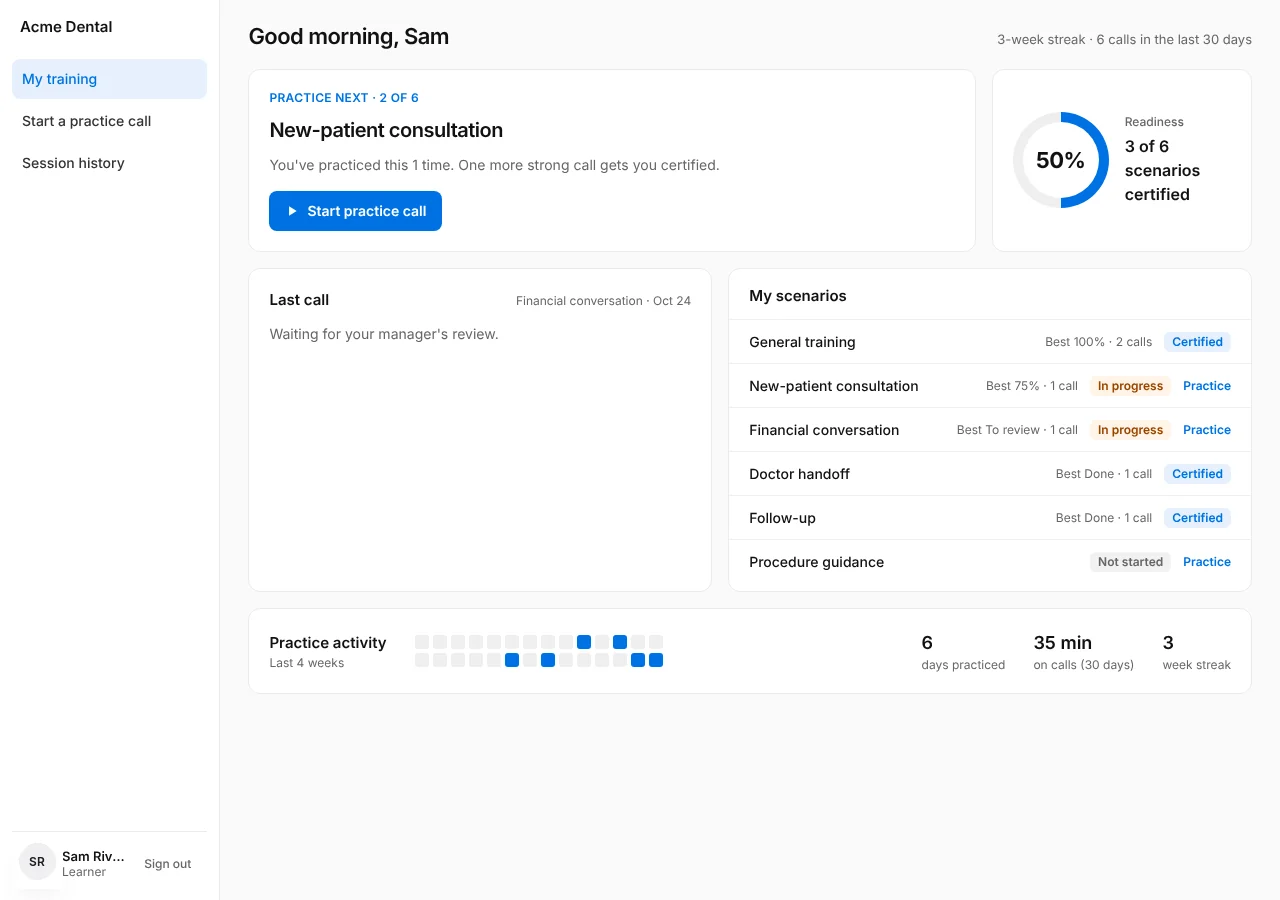Click the 3 week streak stat
The image size is (1280, 900).
(x=1196, y=651)
